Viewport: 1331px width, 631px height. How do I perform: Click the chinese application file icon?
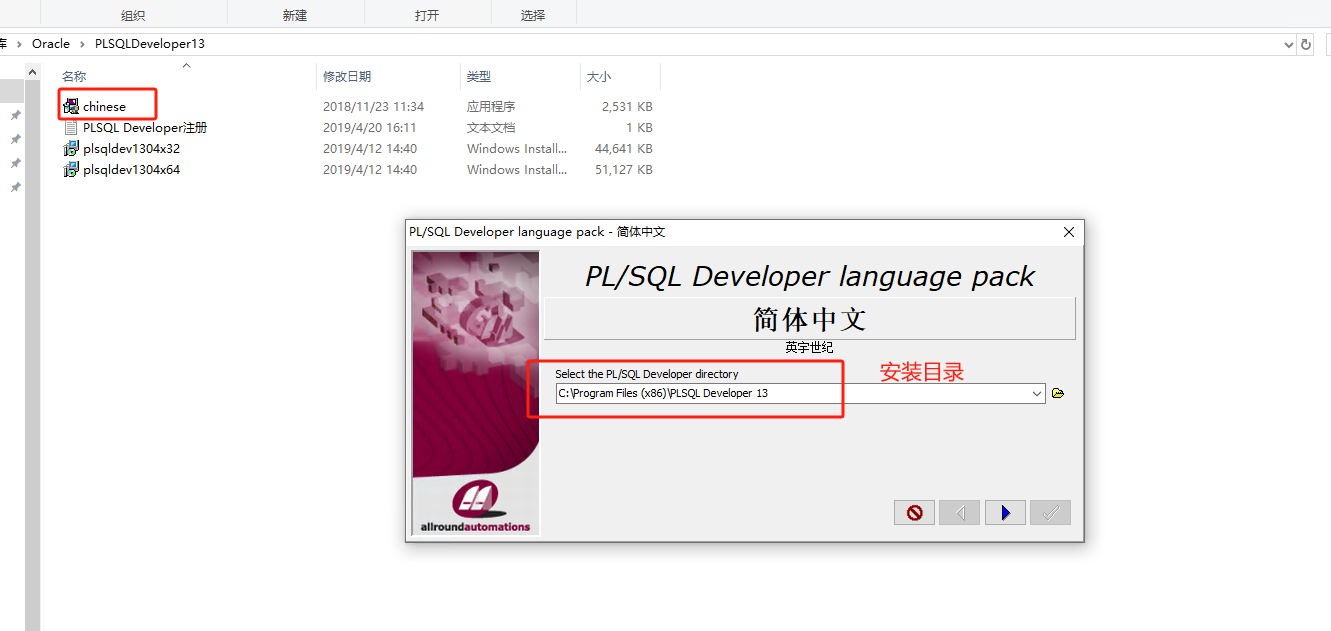coord(71,105)
